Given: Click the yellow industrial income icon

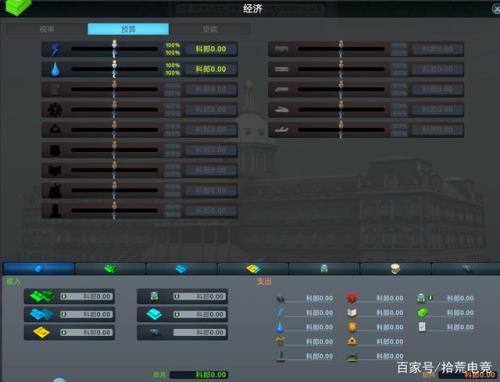Looking at the screenshot, I should click(x=41, y=332).
